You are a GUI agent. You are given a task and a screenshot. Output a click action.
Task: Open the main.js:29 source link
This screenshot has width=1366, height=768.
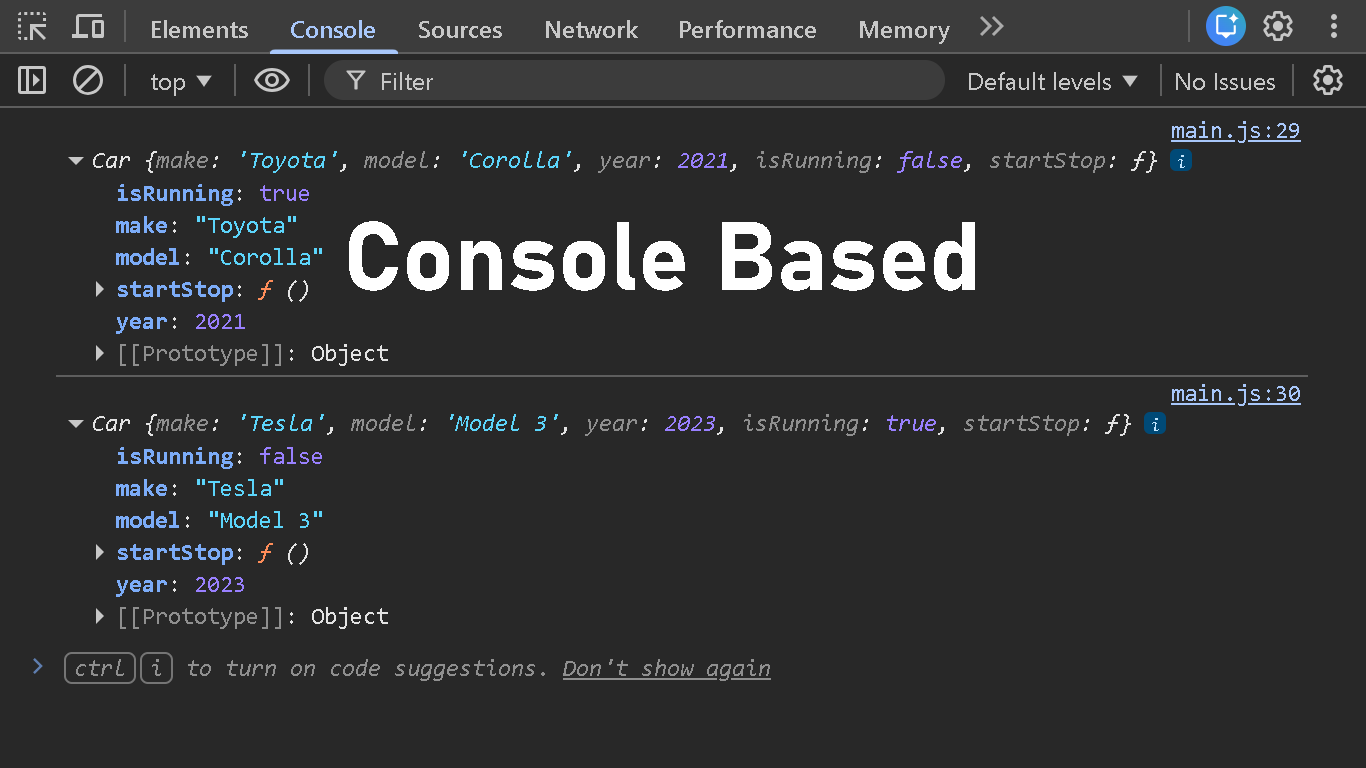pyautogui.click(x=1235, y=131)
